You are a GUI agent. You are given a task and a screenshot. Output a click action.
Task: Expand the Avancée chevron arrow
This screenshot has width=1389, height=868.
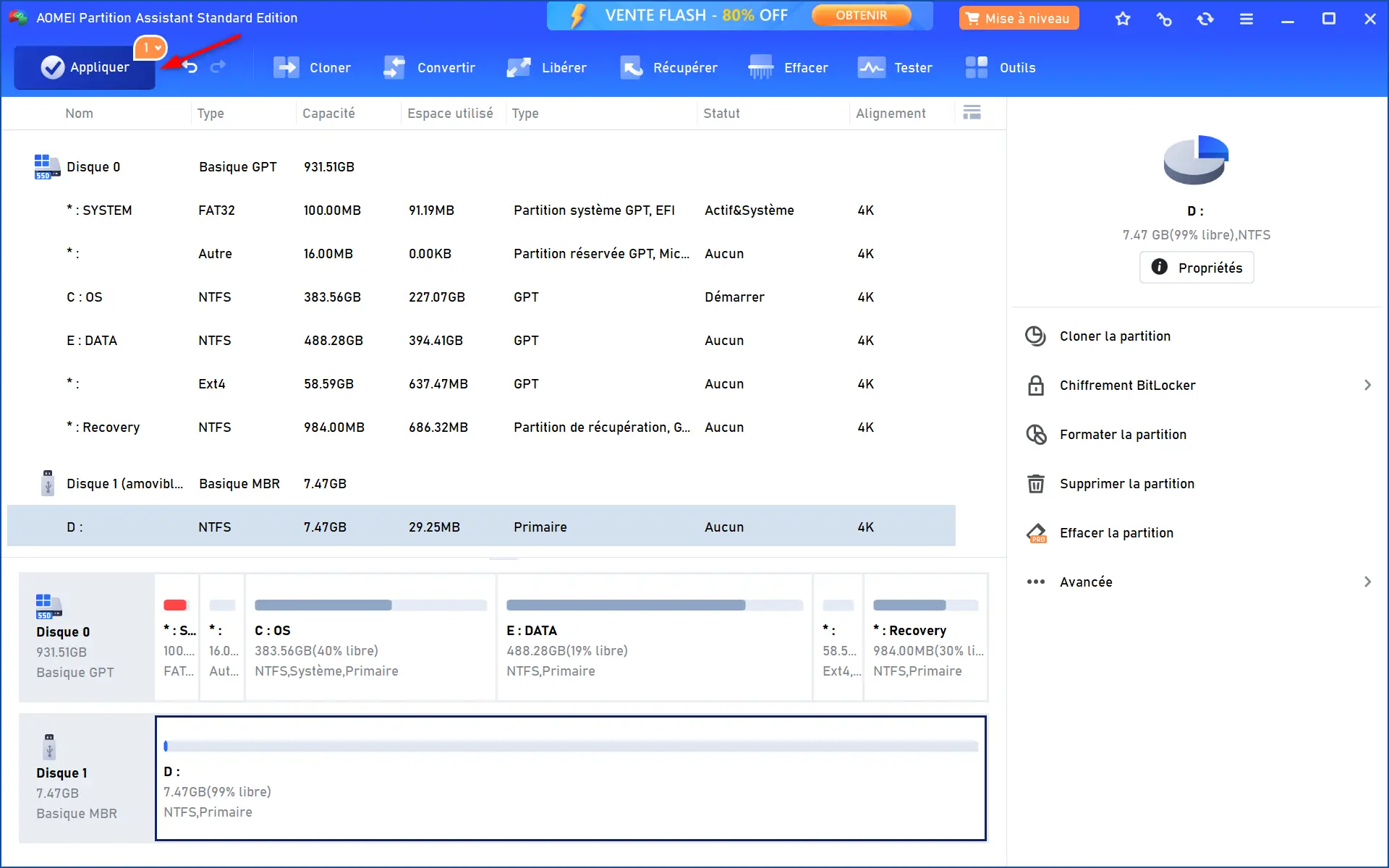click(1367, 582)
